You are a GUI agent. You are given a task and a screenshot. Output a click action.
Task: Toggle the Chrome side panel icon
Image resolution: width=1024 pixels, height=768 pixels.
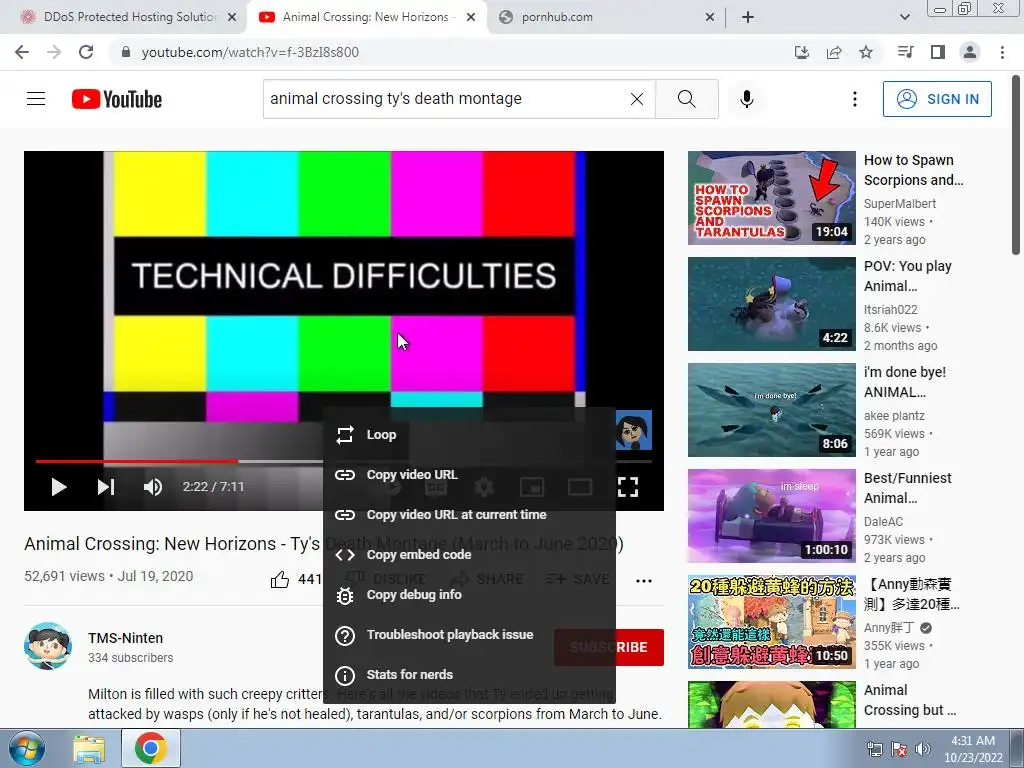click(938, 52)
